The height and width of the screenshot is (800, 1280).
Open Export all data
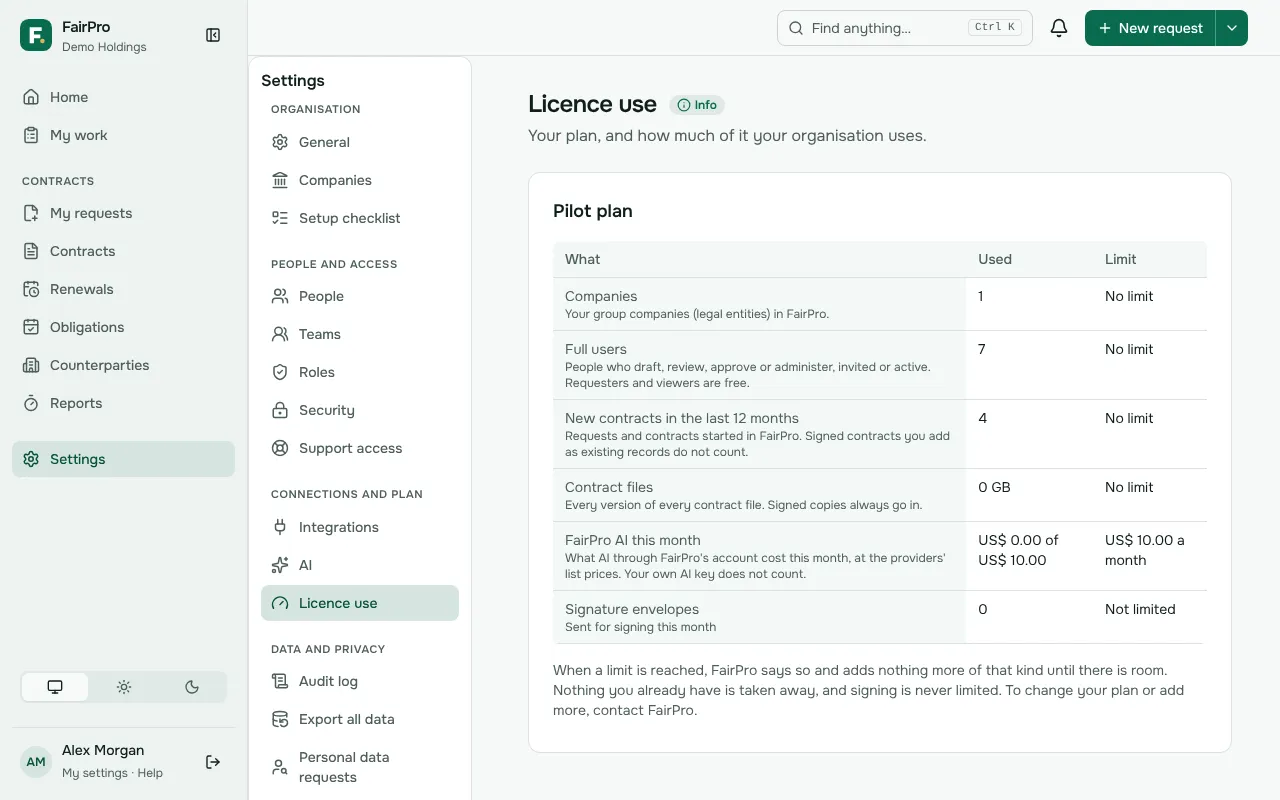(360, 719)
